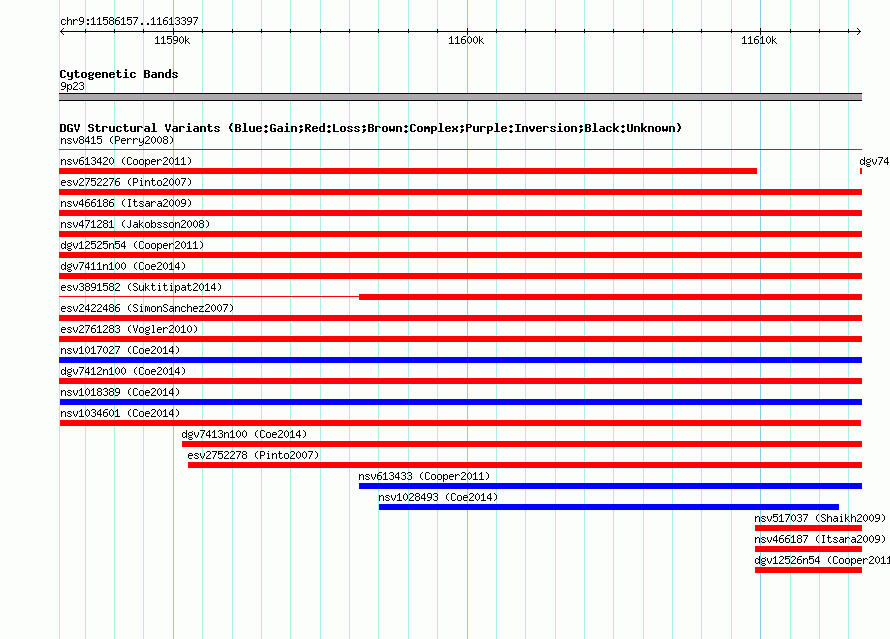Screen dimensions: 890x639
Task: Select the red bar under nsv517037
Action: coord(808,528)
